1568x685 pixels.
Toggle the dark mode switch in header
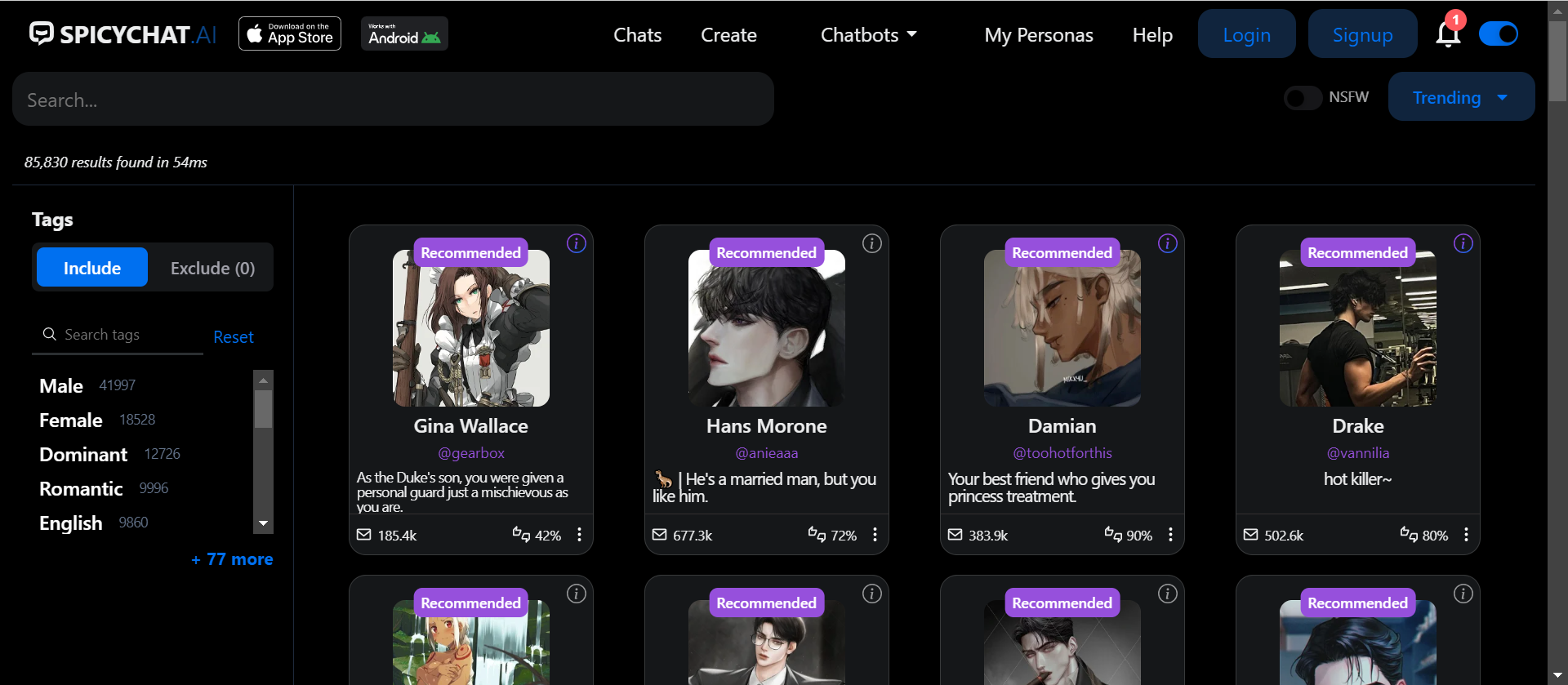[1499, 34]
